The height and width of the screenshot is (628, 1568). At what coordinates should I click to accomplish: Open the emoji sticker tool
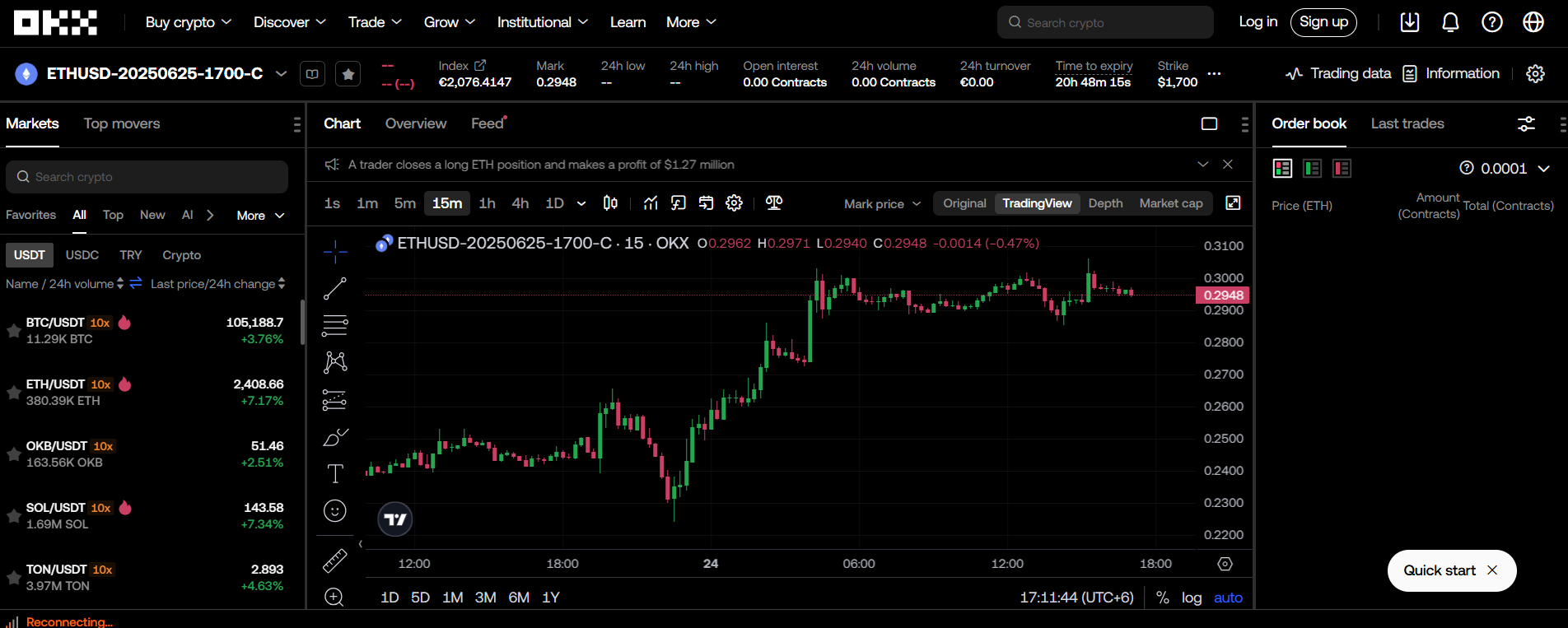[x=335, y=511]
